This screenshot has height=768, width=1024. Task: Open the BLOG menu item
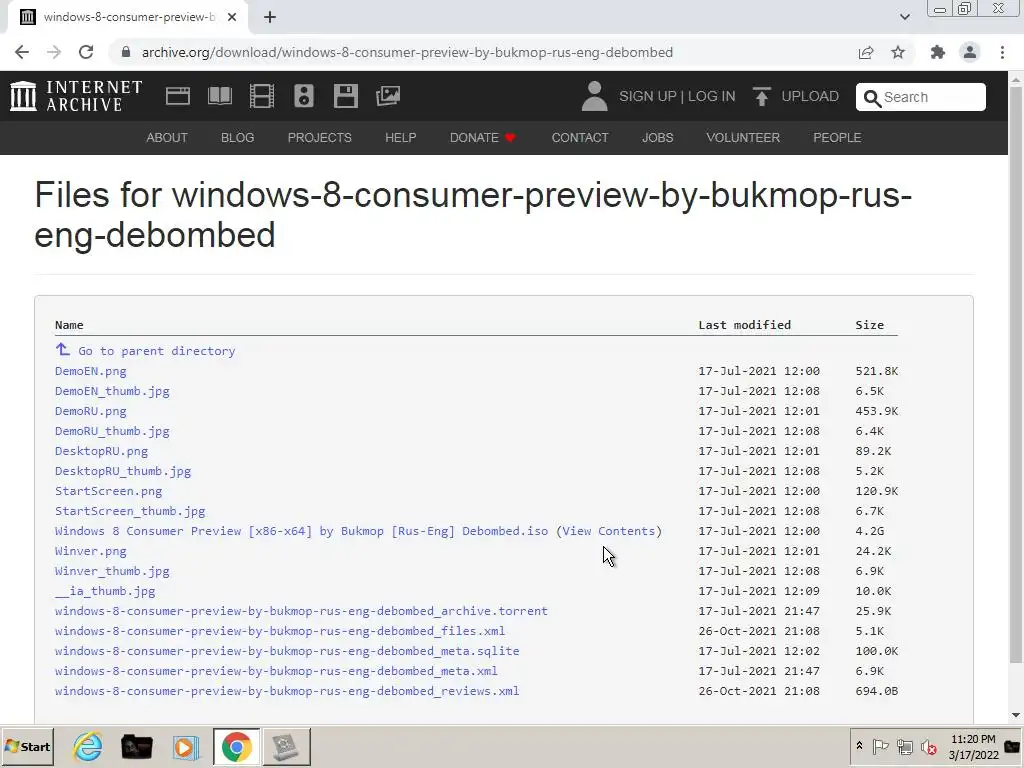pos(237,138)
